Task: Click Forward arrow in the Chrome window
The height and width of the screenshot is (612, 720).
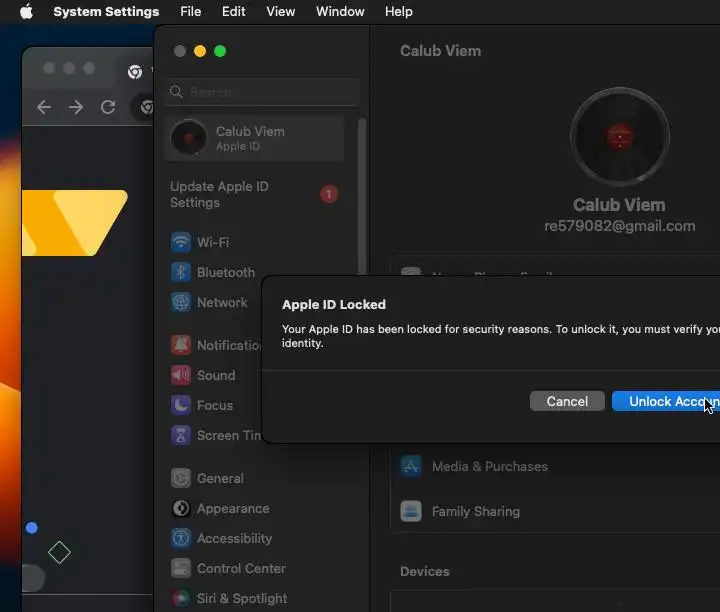Action: [76, 107]
